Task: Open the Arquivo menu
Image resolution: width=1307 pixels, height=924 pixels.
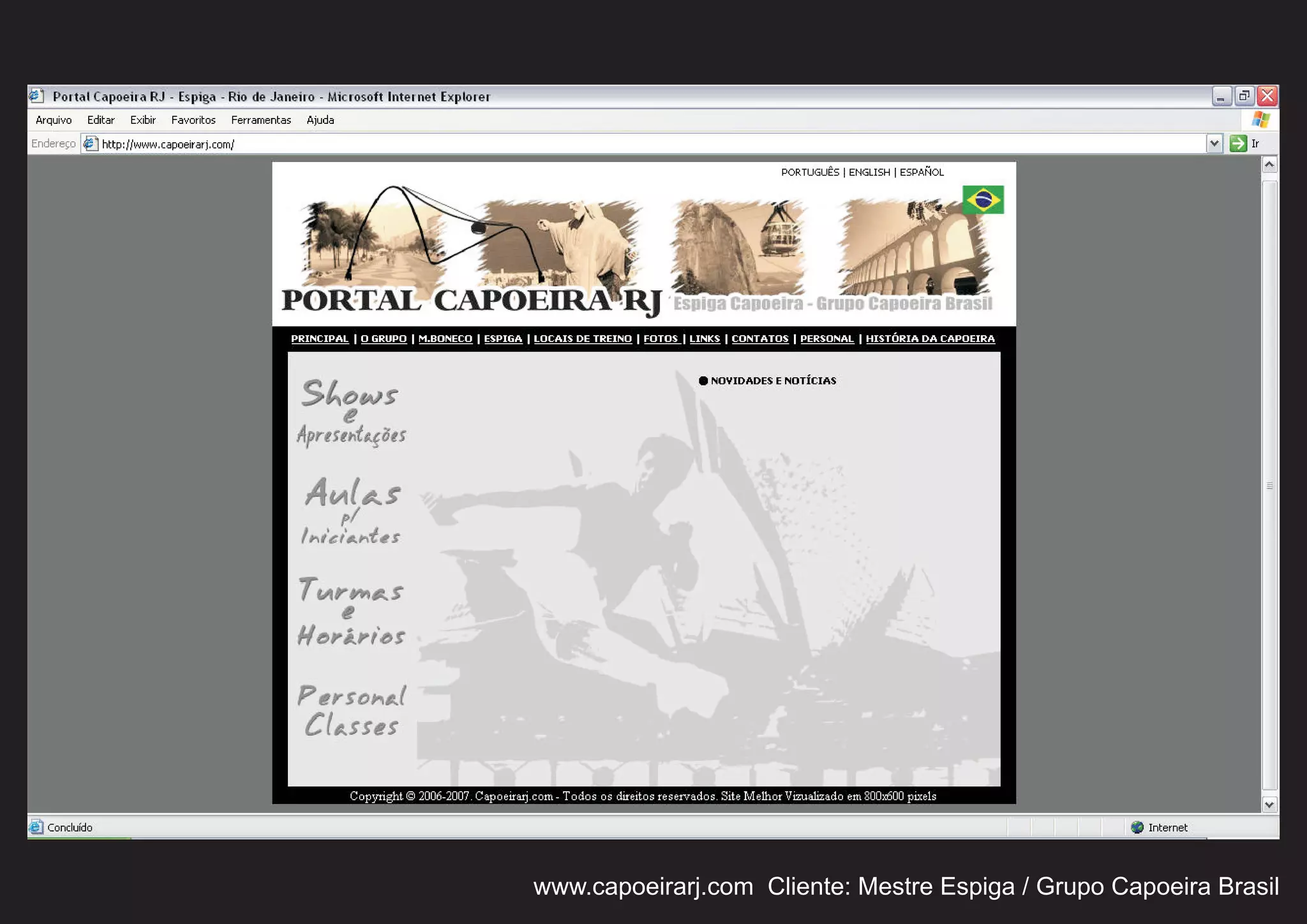Action: pyautogui.click(x=54, y=120)
